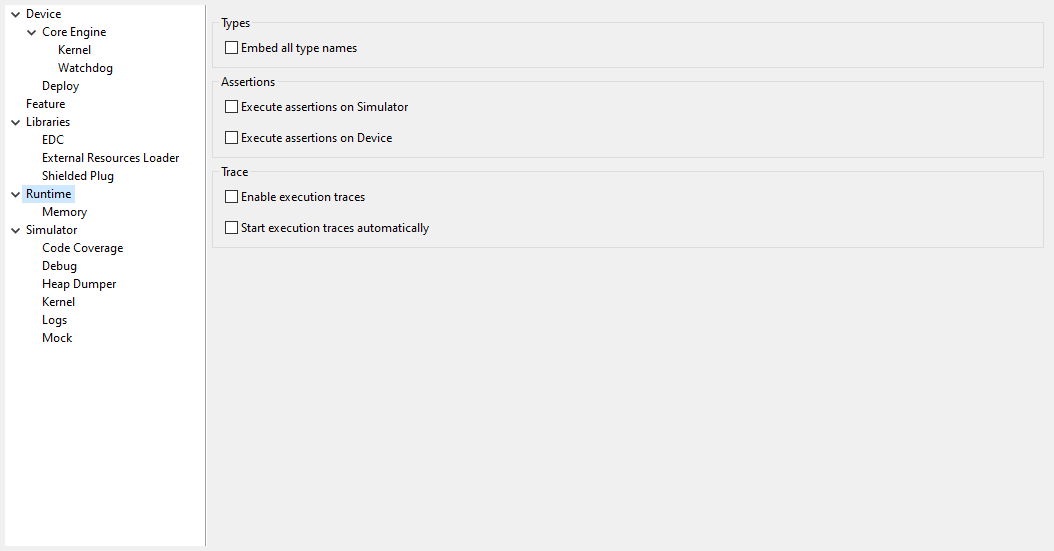Open the Mock simulator page
The image size is (1054, 551).
click(x=57, y=338)
